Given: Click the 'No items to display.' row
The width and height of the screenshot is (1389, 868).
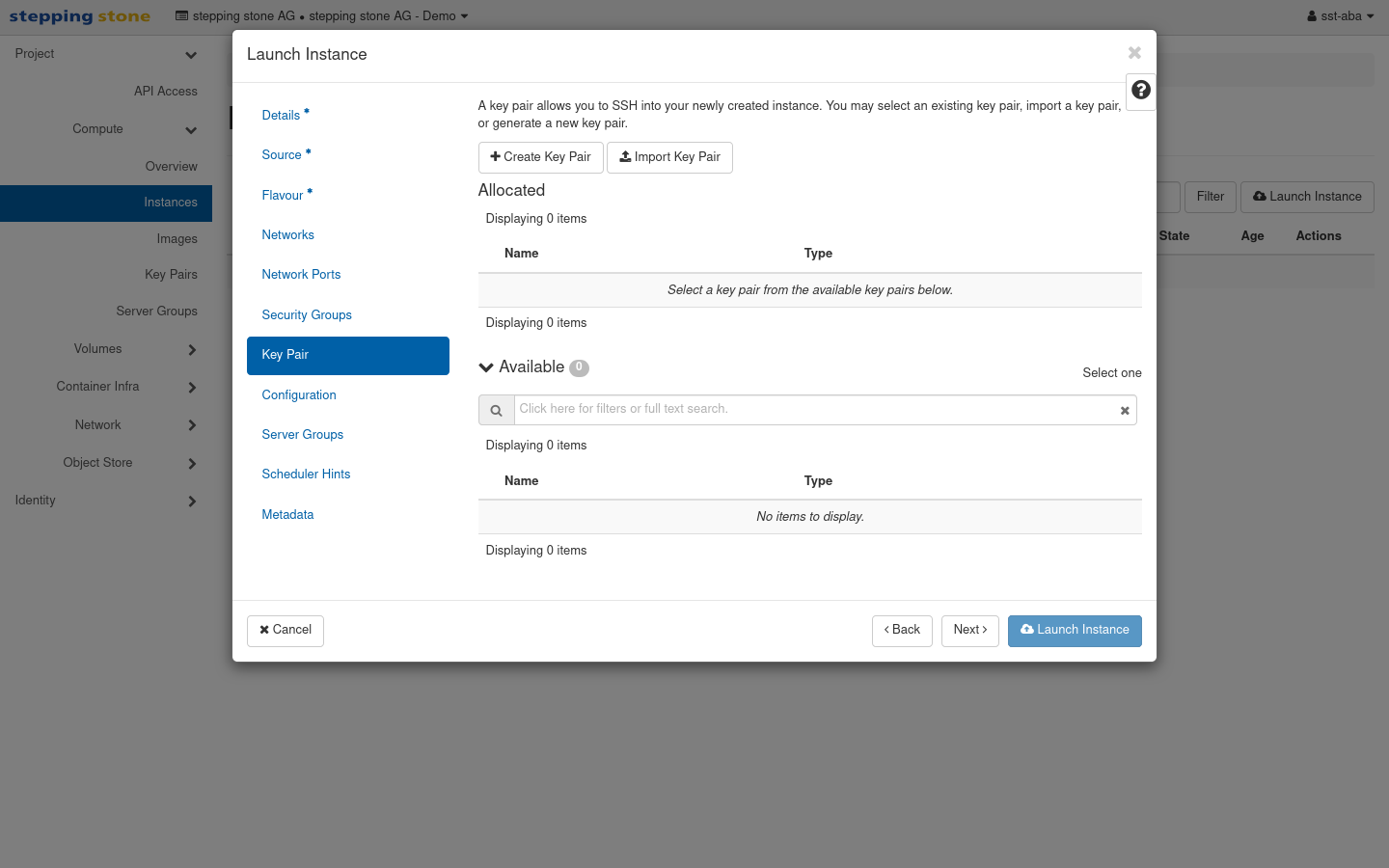Looking at the screenshot, I should tap(810, 517).
